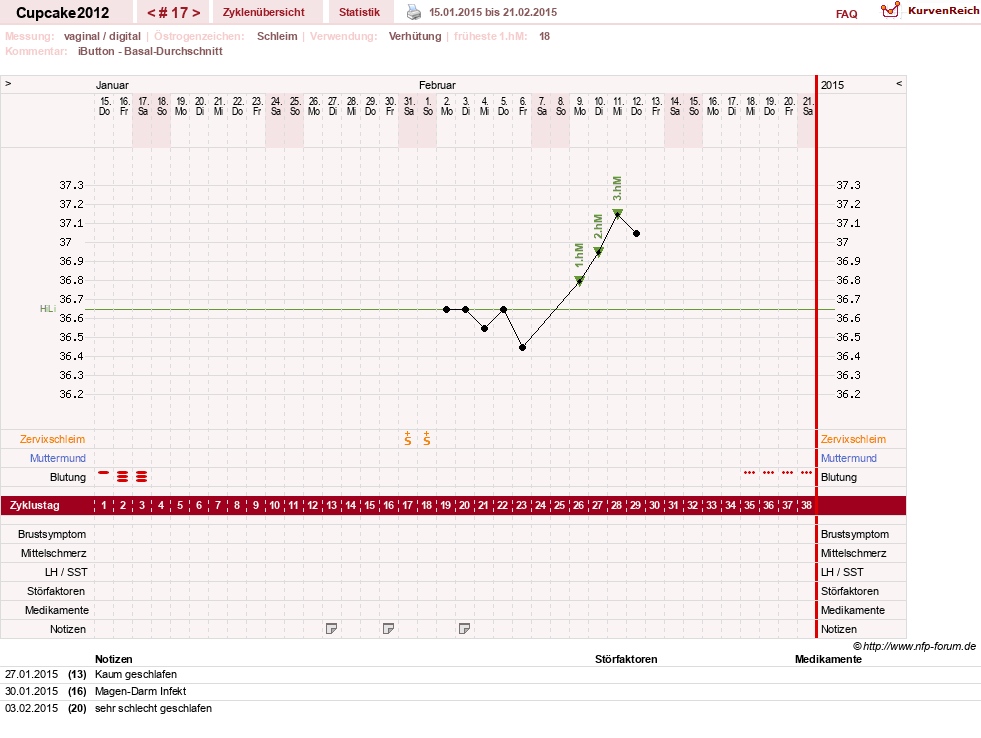Select the note 'Kaum geschlafen'
Screen dimensions: 981x738
tap(136, 674)
